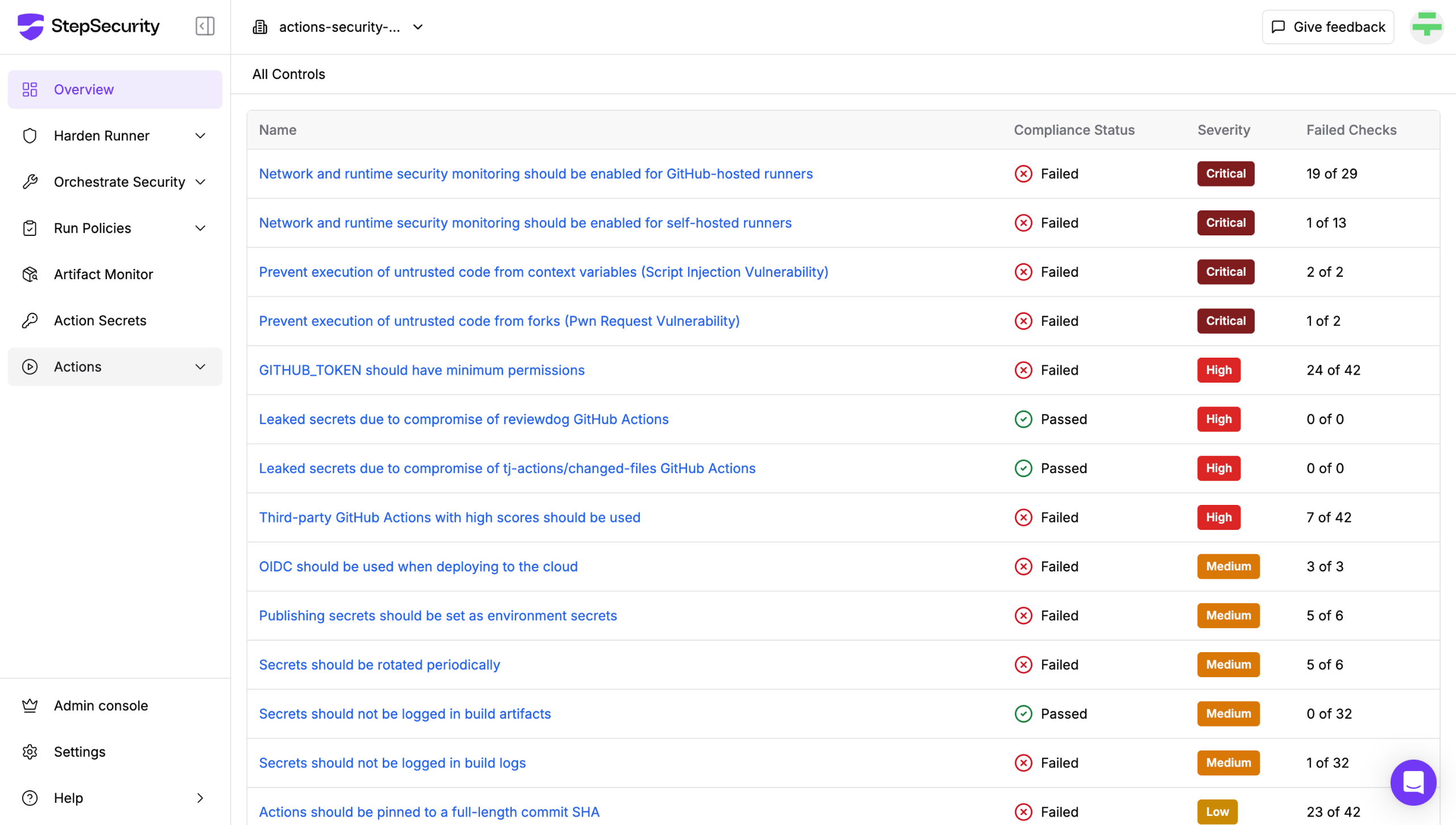Click the user avatar icon
The image size is (1456, 825).
[1426, 26]
